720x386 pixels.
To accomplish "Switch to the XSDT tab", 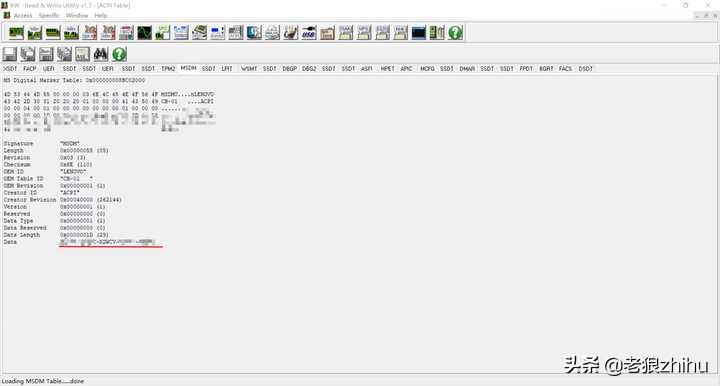I will [10, 69].
